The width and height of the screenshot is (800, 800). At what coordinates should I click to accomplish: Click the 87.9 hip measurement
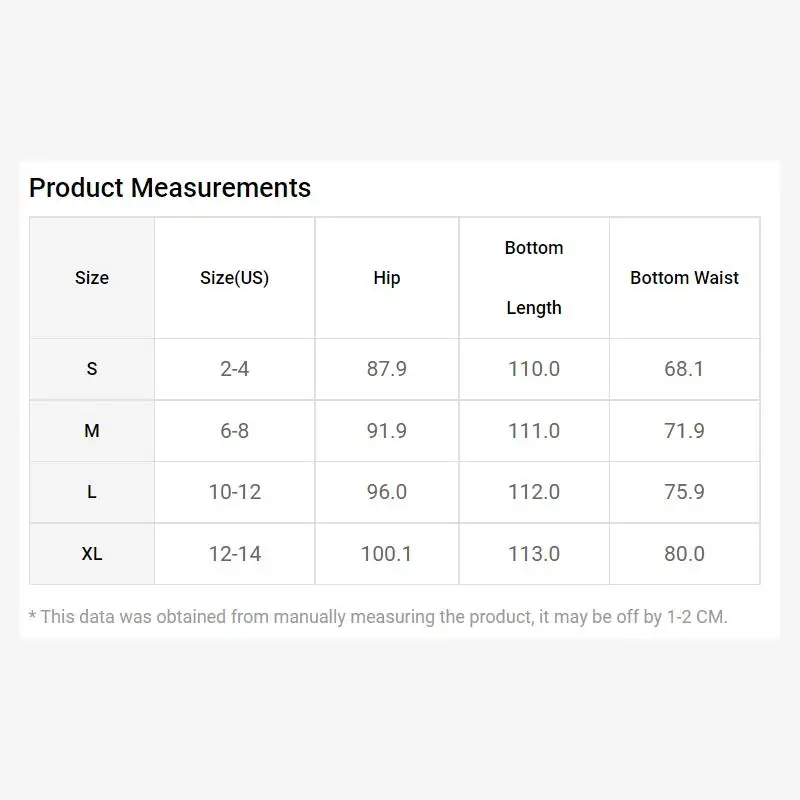[x=387, y=369]
